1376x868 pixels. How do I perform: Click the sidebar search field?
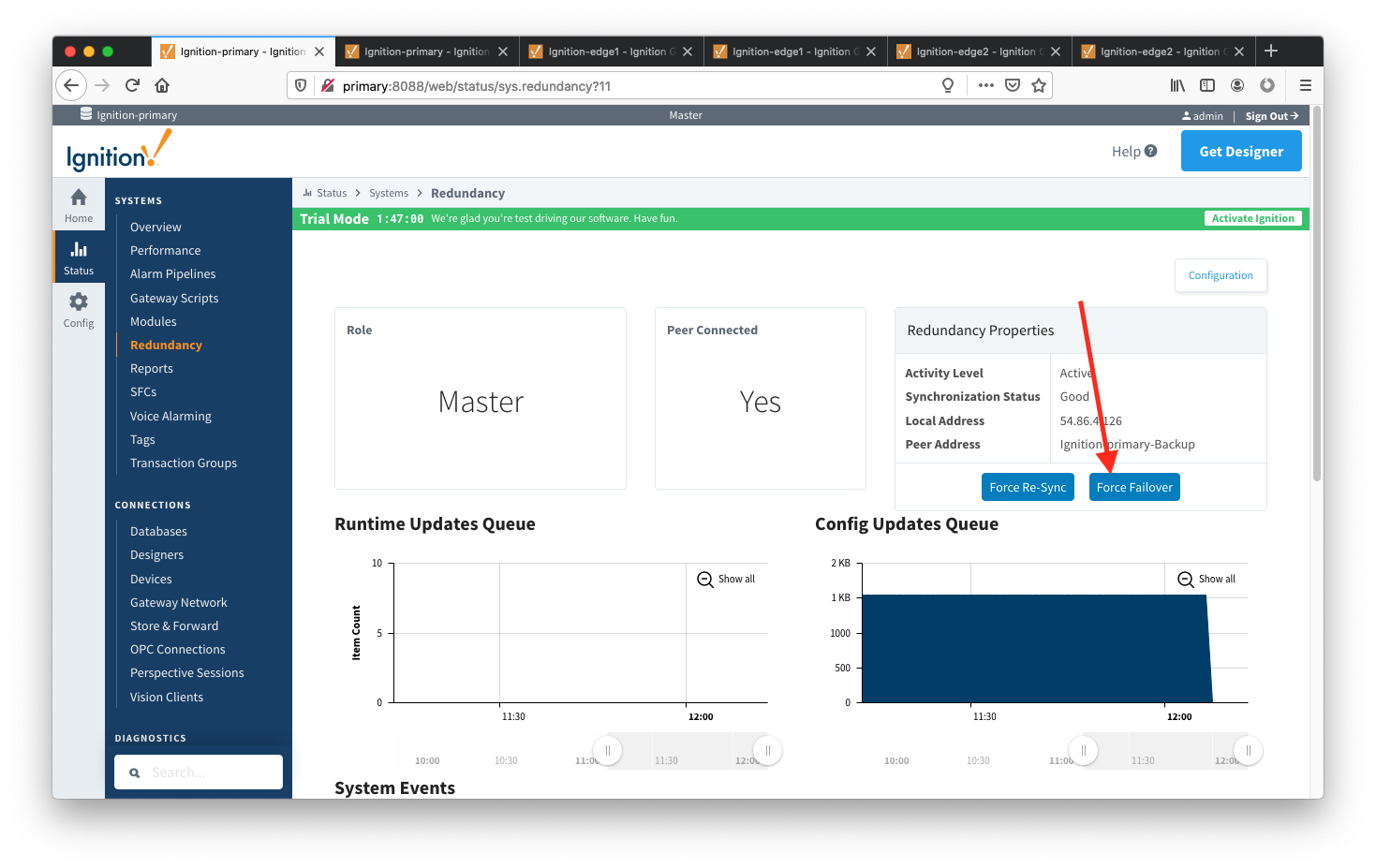[199, 772]
